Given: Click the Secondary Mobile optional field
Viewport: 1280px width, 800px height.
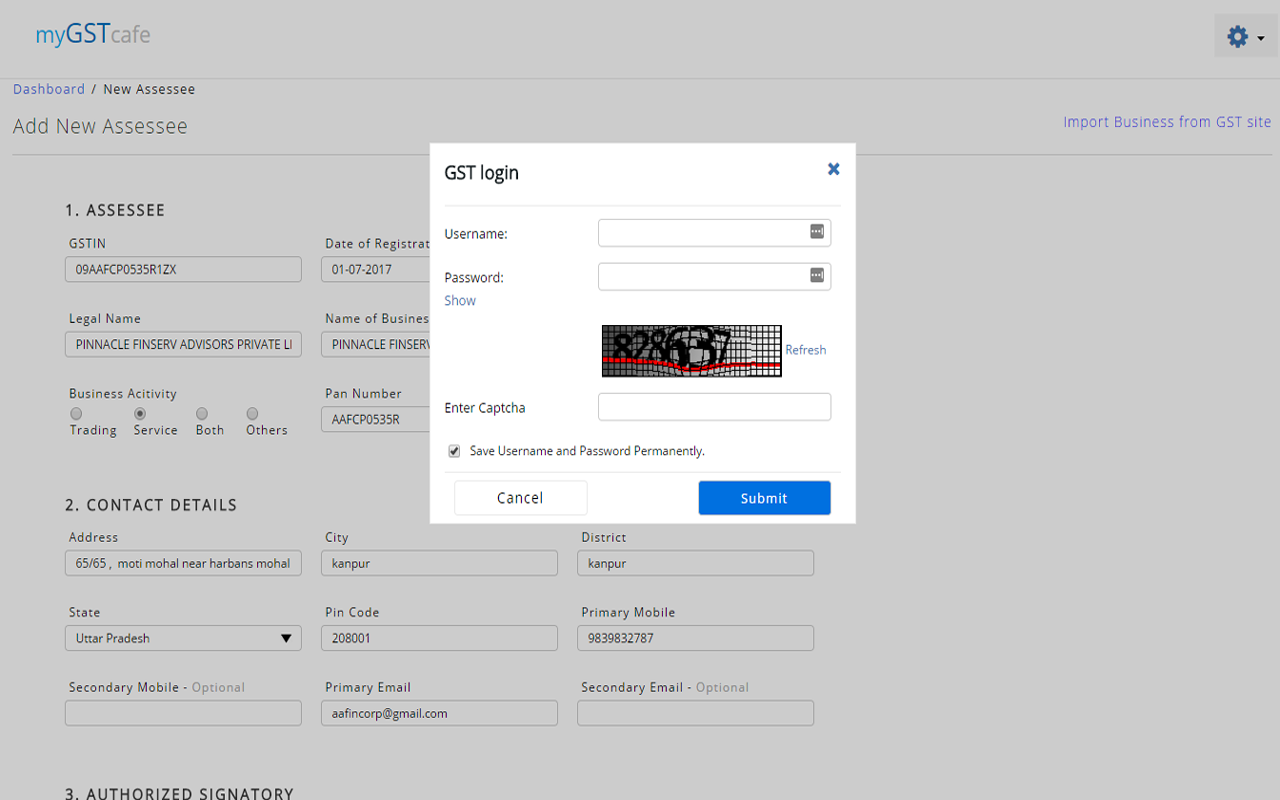Looking at the screenshot, I should [x=183, y=713].
